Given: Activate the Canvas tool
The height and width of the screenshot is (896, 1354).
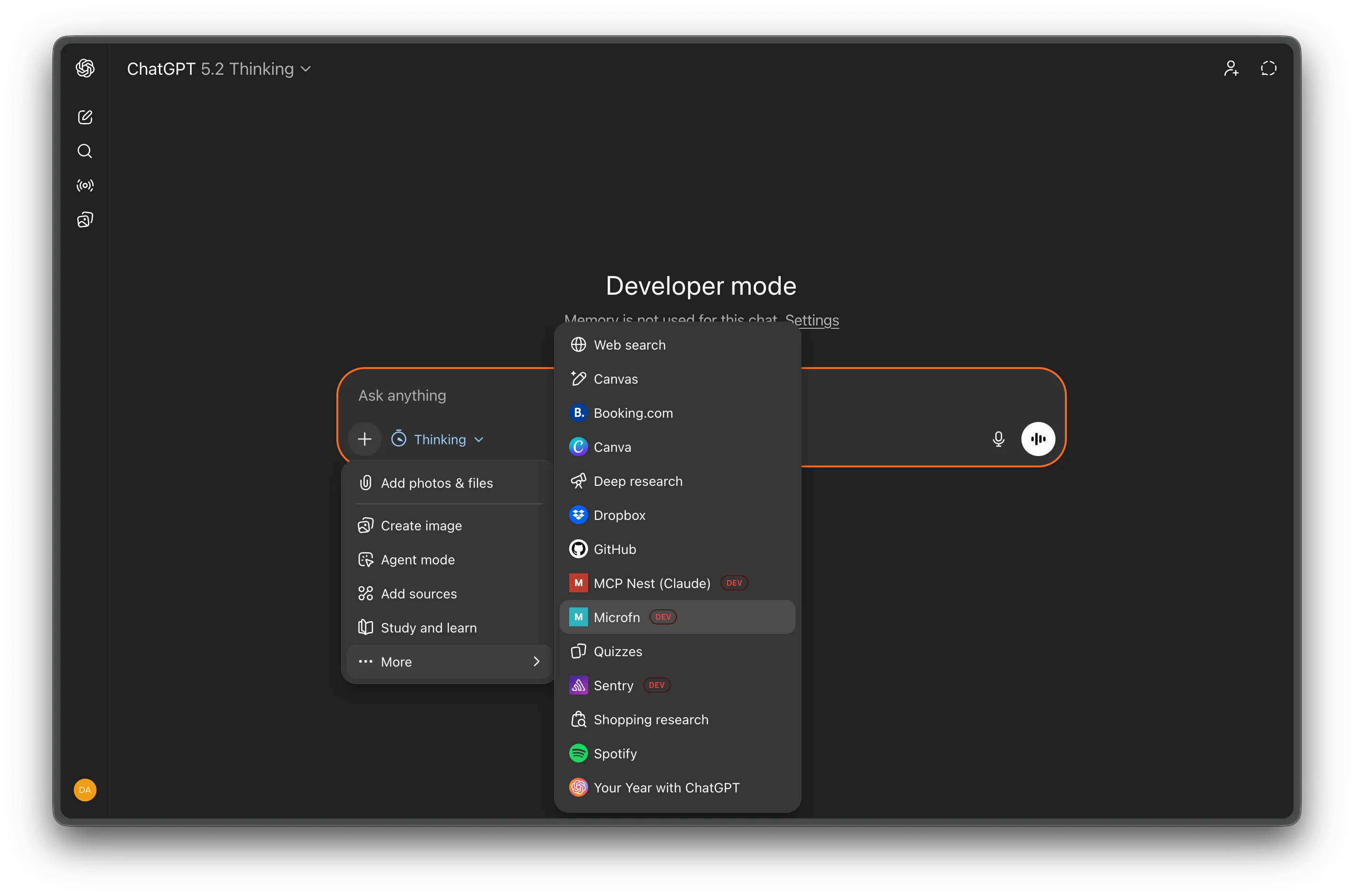Looking at the screenshot, I should point(616,379).
